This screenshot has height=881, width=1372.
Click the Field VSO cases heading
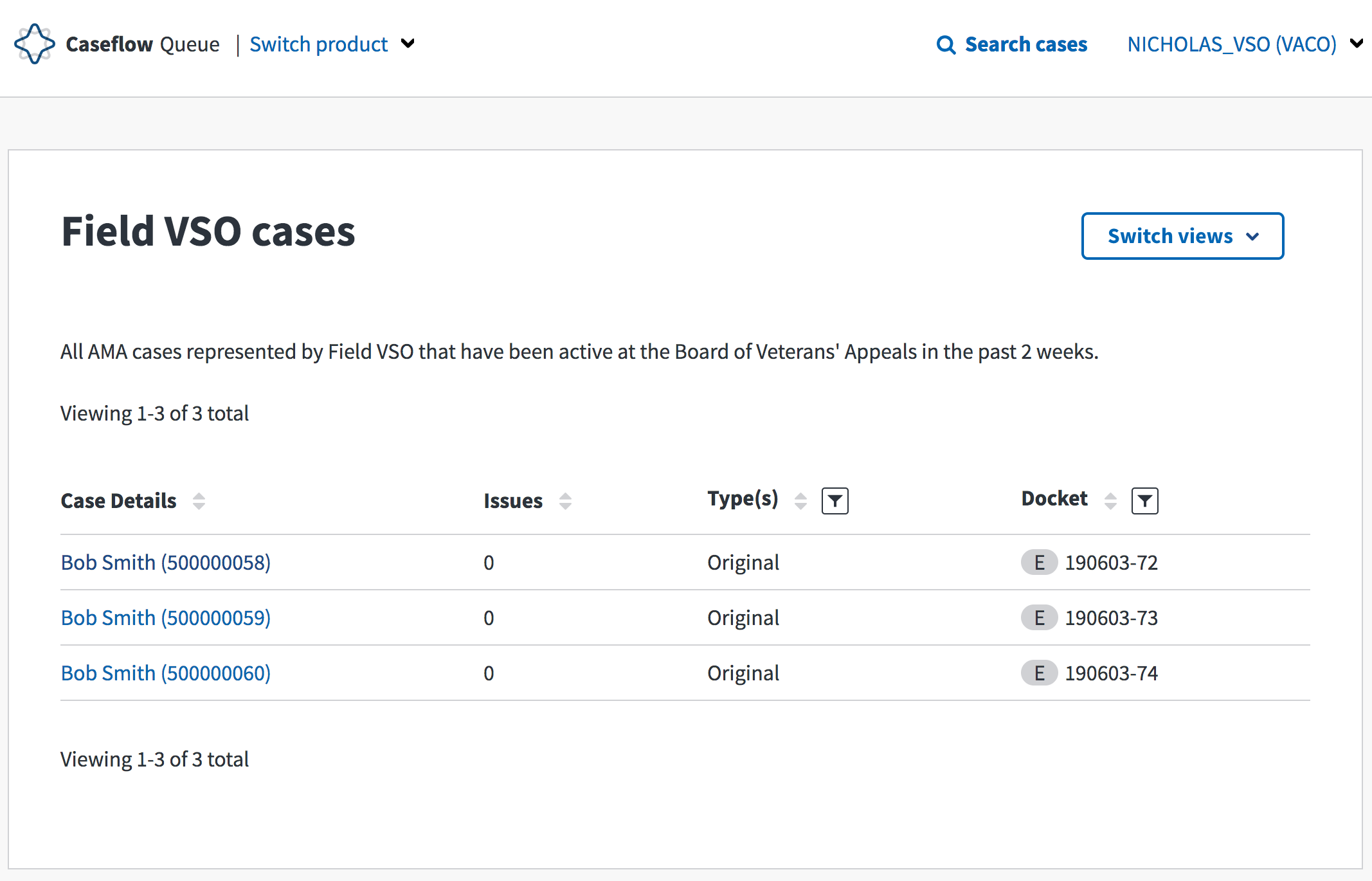(x=208, y=232)
